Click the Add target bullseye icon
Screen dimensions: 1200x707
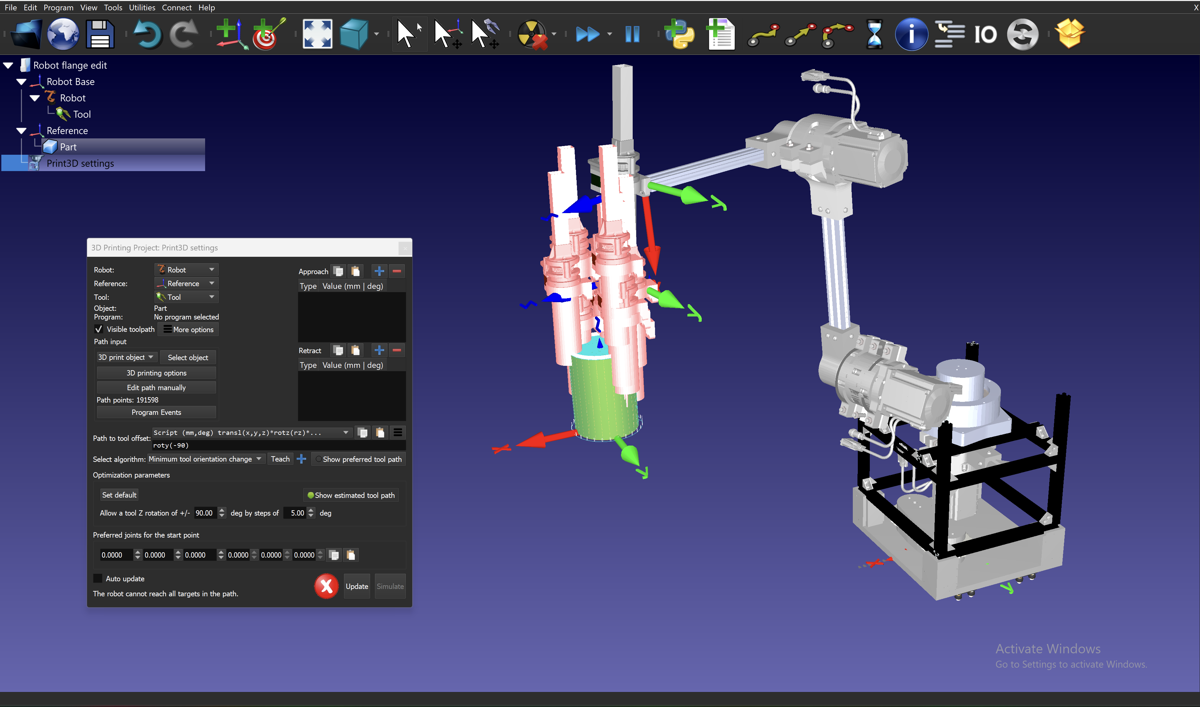tap(267, 35)
